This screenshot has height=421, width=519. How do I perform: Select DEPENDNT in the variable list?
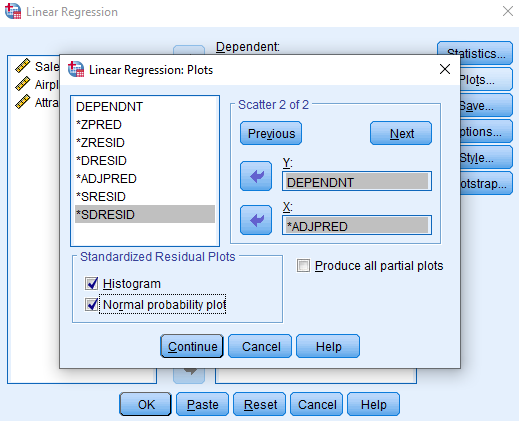tap(145, 107)
